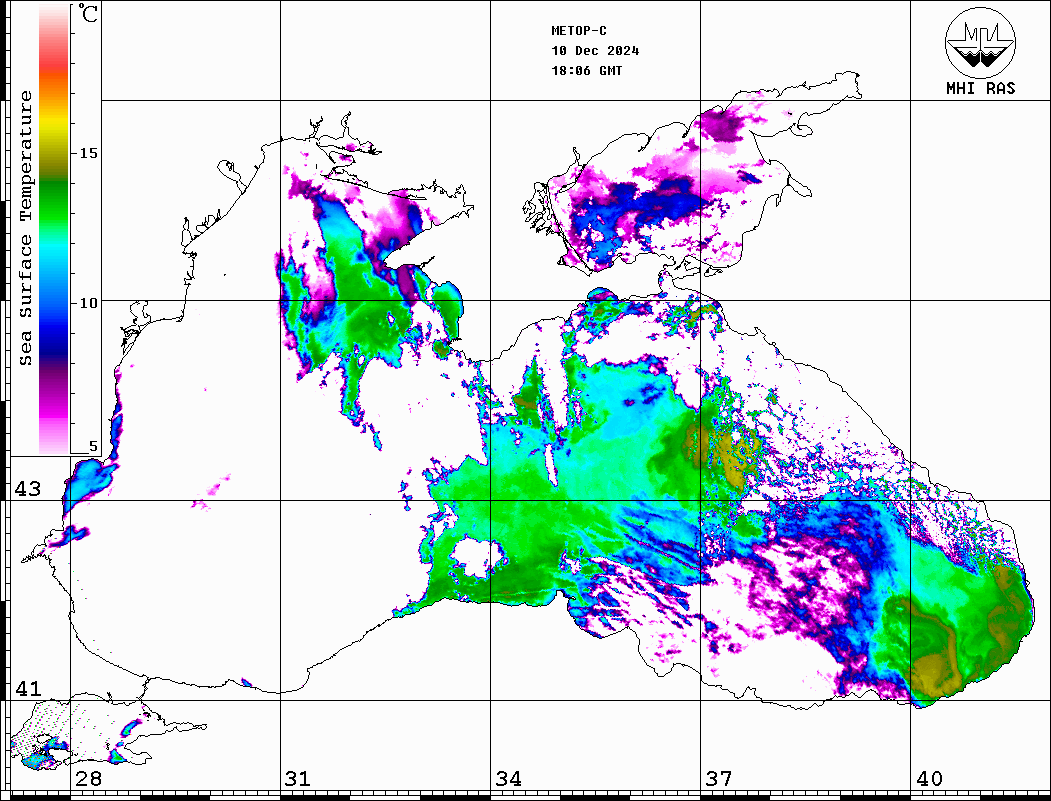
Task: Click the longitude label 37
Action: click(719, 779)
